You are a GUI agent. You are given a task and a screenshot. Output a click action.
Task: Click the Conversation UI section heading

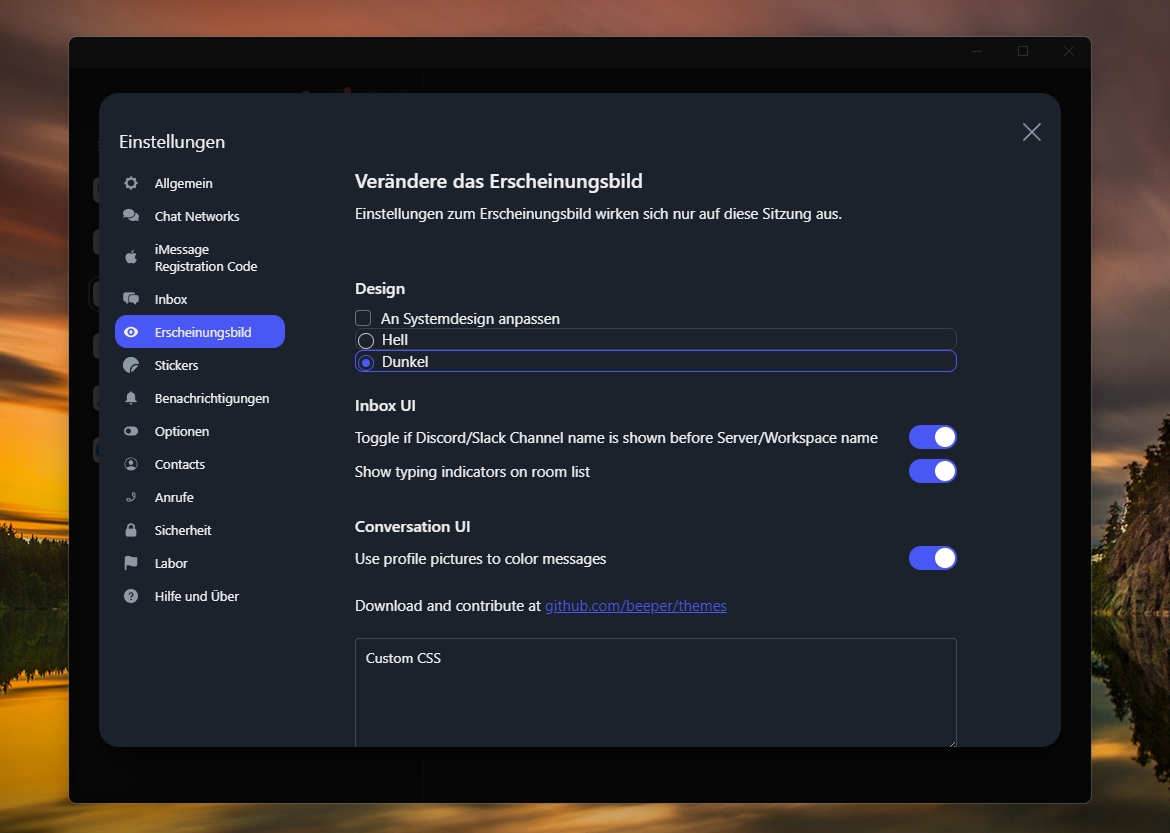(x=413, y=526)
